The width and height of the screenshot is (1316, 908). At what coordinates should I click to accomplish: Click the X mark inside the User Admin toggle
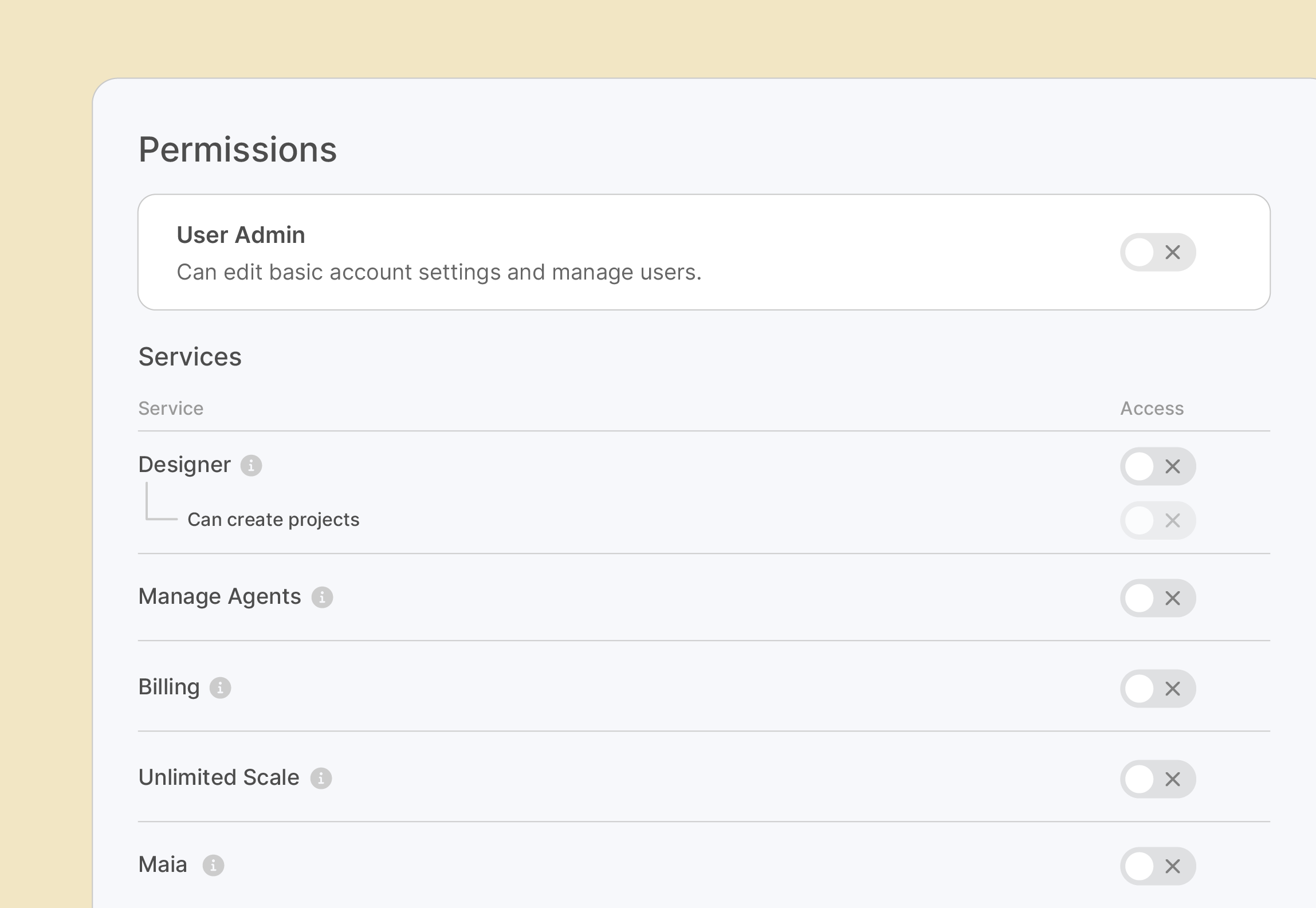1172,251
